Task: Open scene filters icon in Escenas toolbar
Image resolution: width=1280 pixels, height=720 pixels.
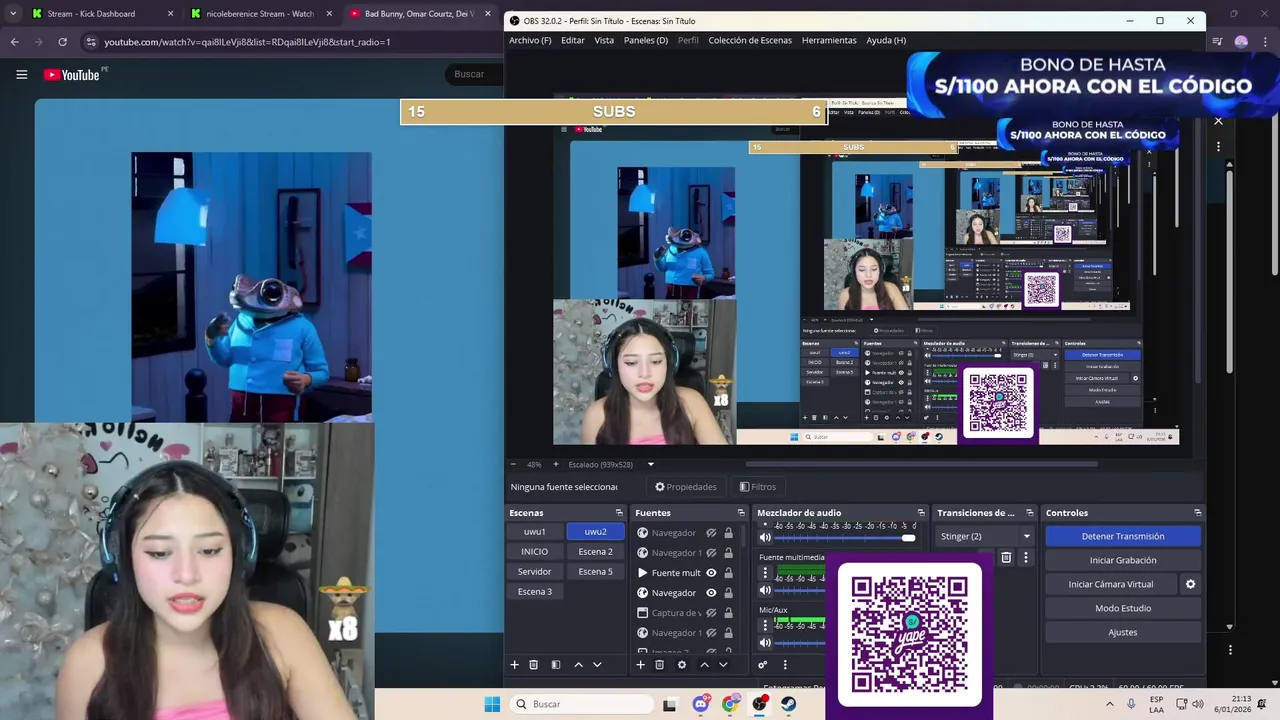Action: [556, 665]
